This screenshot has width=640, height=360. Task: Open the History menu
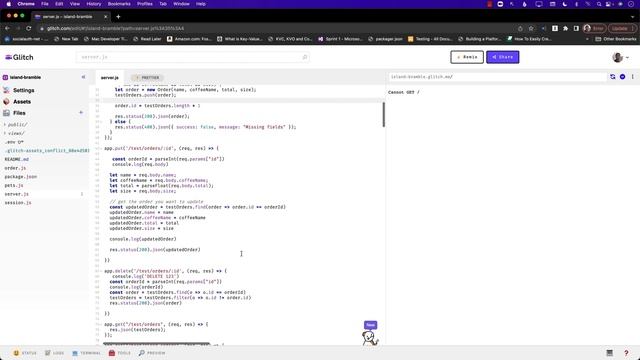(x=94, y=4)
